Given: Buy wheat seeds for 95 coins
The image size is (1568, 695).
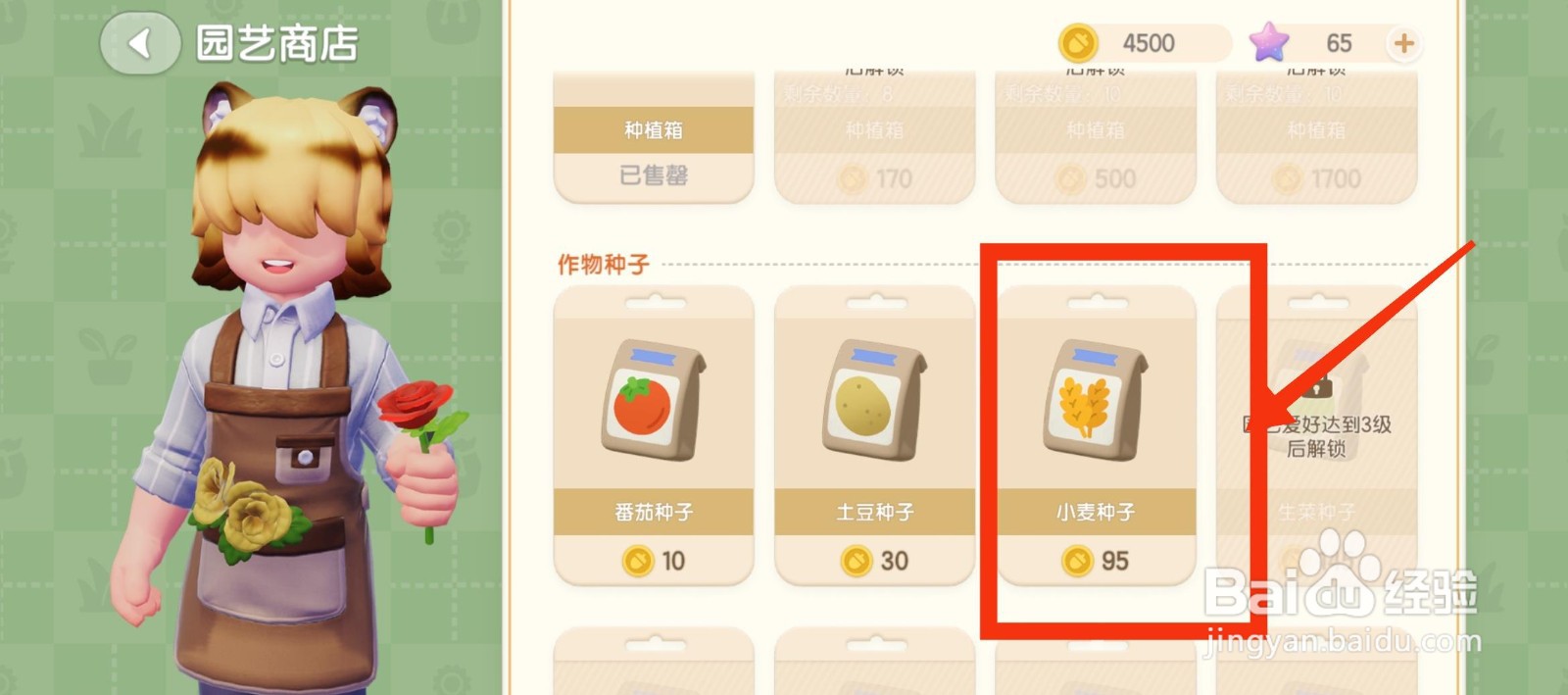Looking at the screenshot, I should (x=1096, y=561).
